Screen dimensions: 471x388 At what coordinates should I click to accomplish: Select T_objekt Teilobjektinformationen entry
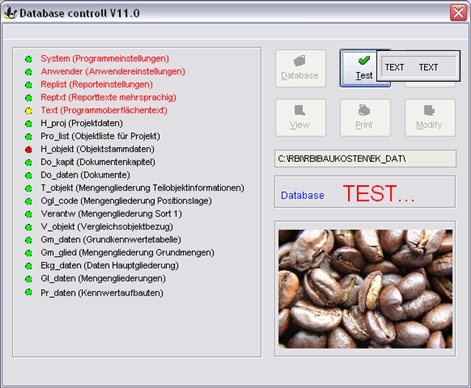coord(142,188)
